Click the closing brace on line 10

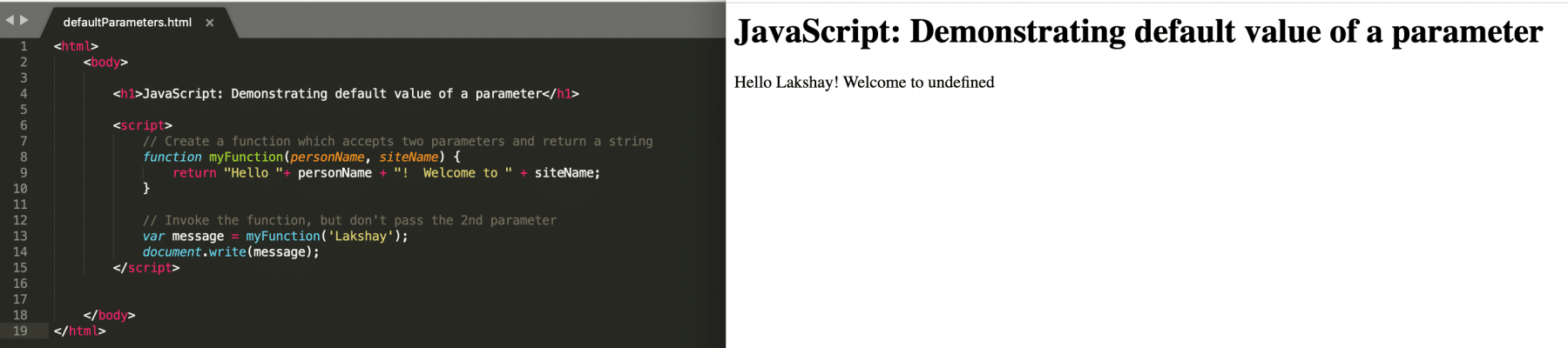click(x=146, y=189)
